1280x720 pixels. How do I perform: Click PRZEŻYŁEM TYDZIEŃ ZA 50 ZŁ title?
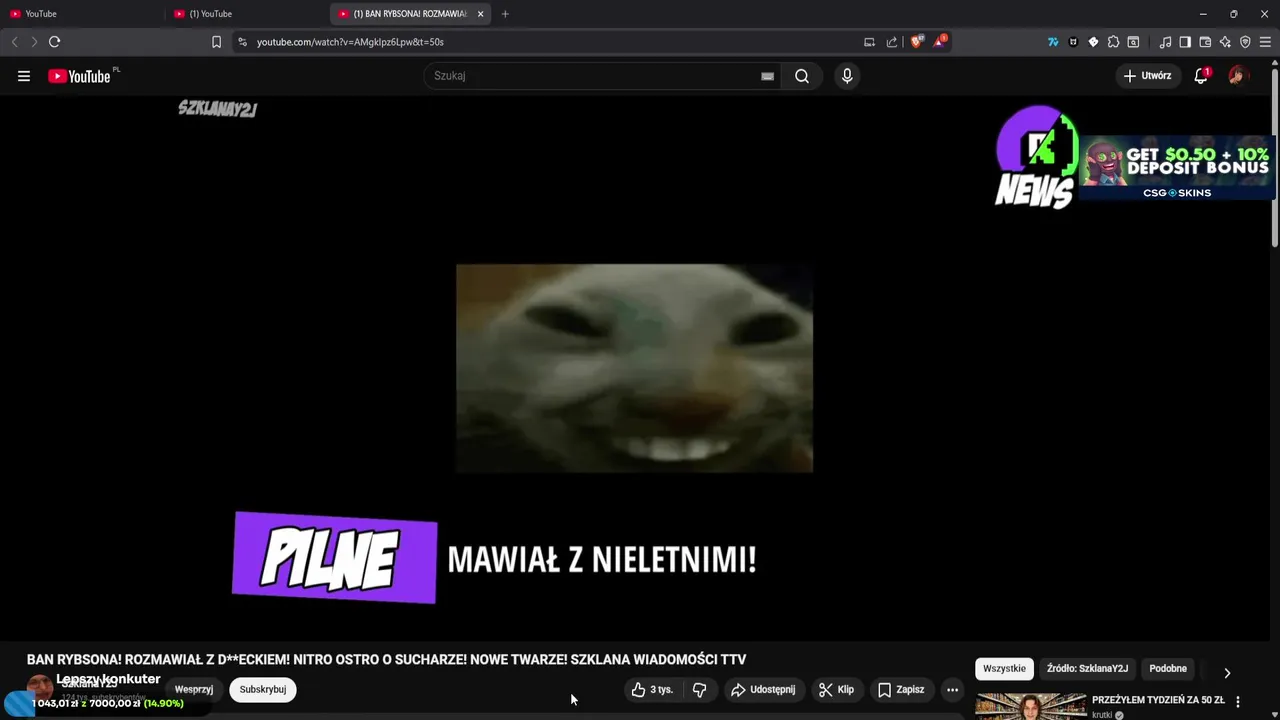point(1158,700)
